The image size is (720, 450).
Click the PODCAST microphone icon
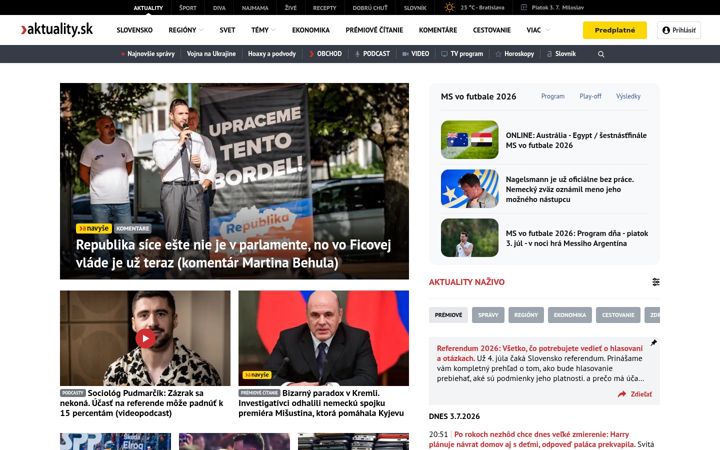tap(357, 54)
